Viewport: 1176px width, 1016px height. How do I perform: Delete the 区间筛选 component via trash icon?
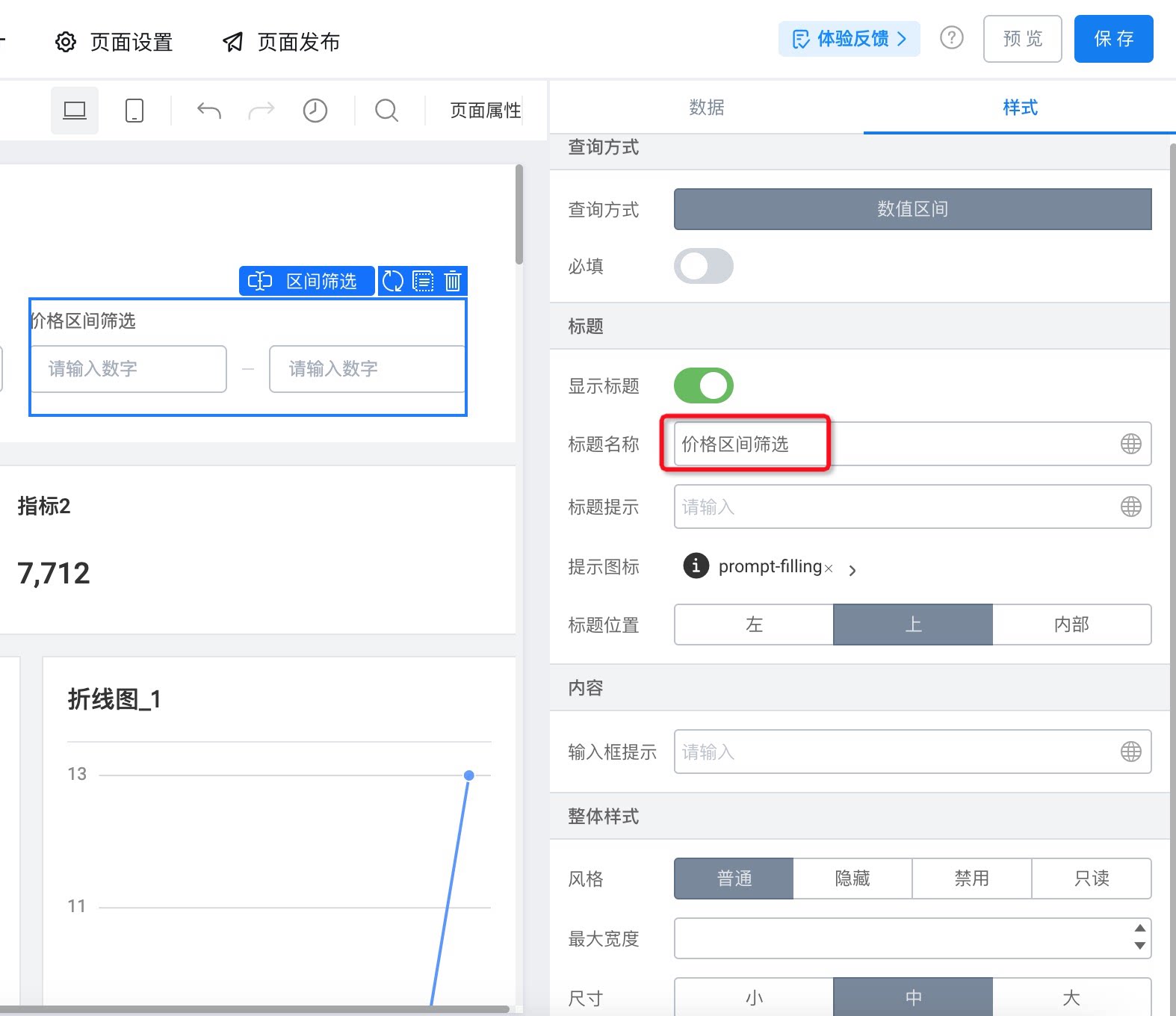point(453,281)
